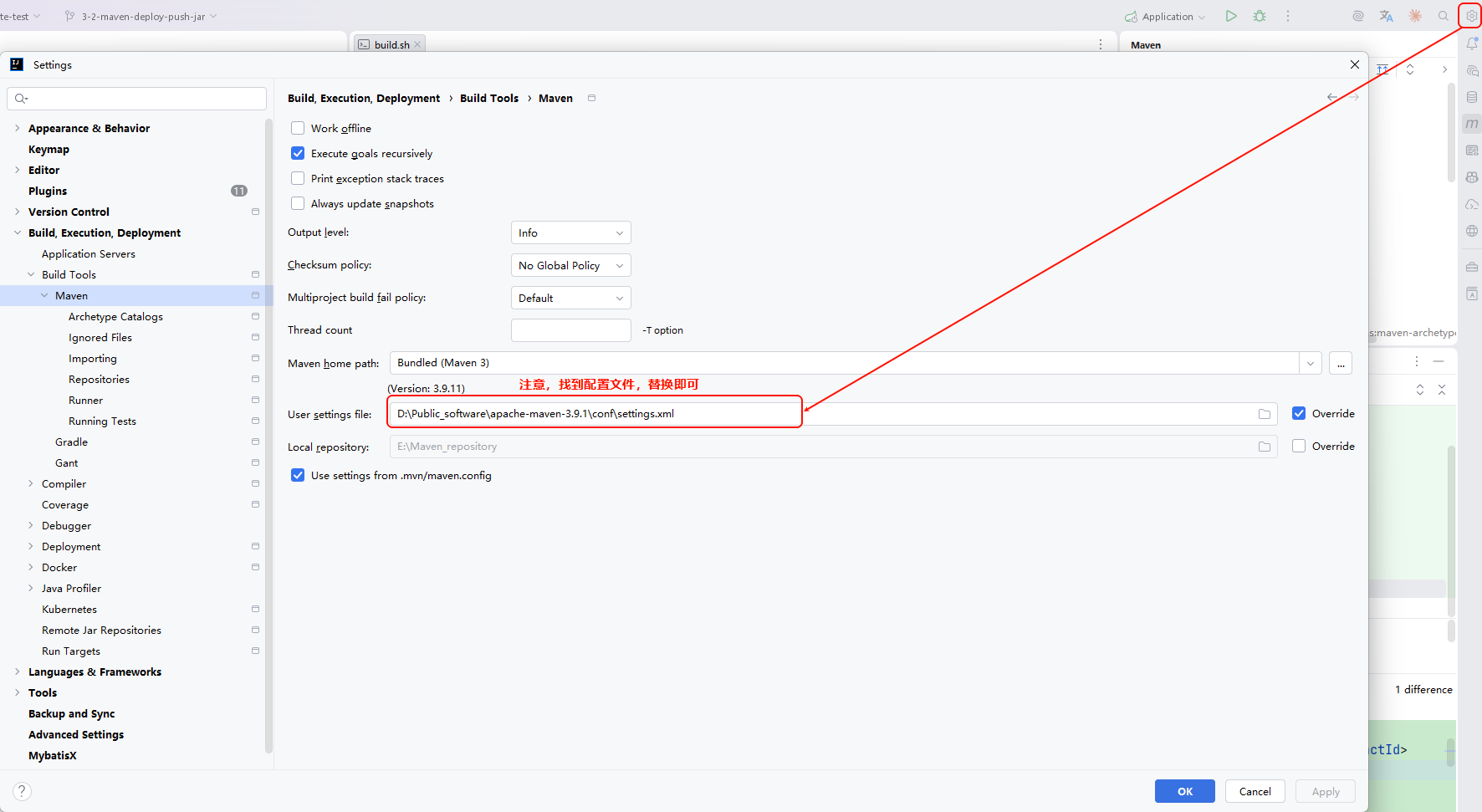
Task: Open Archetype Catalogs settings page
Action: coord(115,316)
